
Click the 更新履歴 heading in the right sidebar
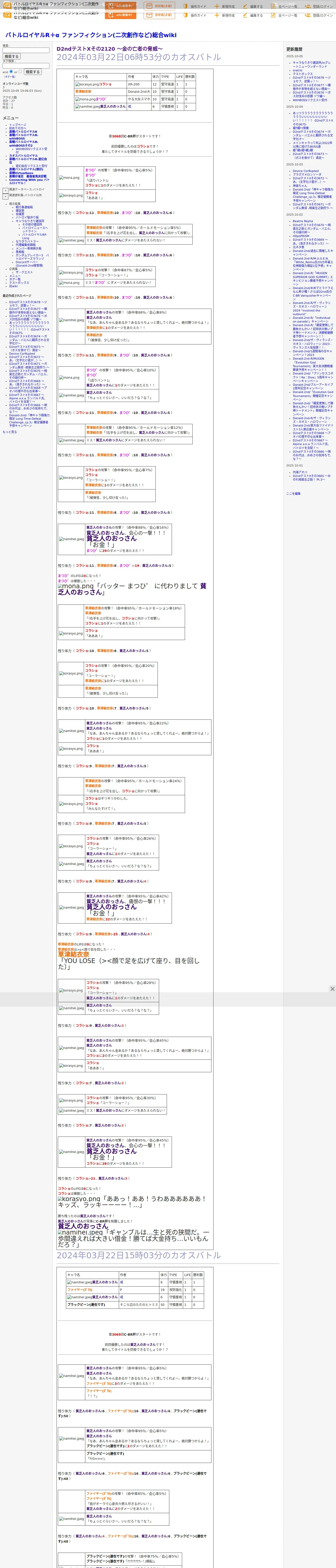point(295,49)
